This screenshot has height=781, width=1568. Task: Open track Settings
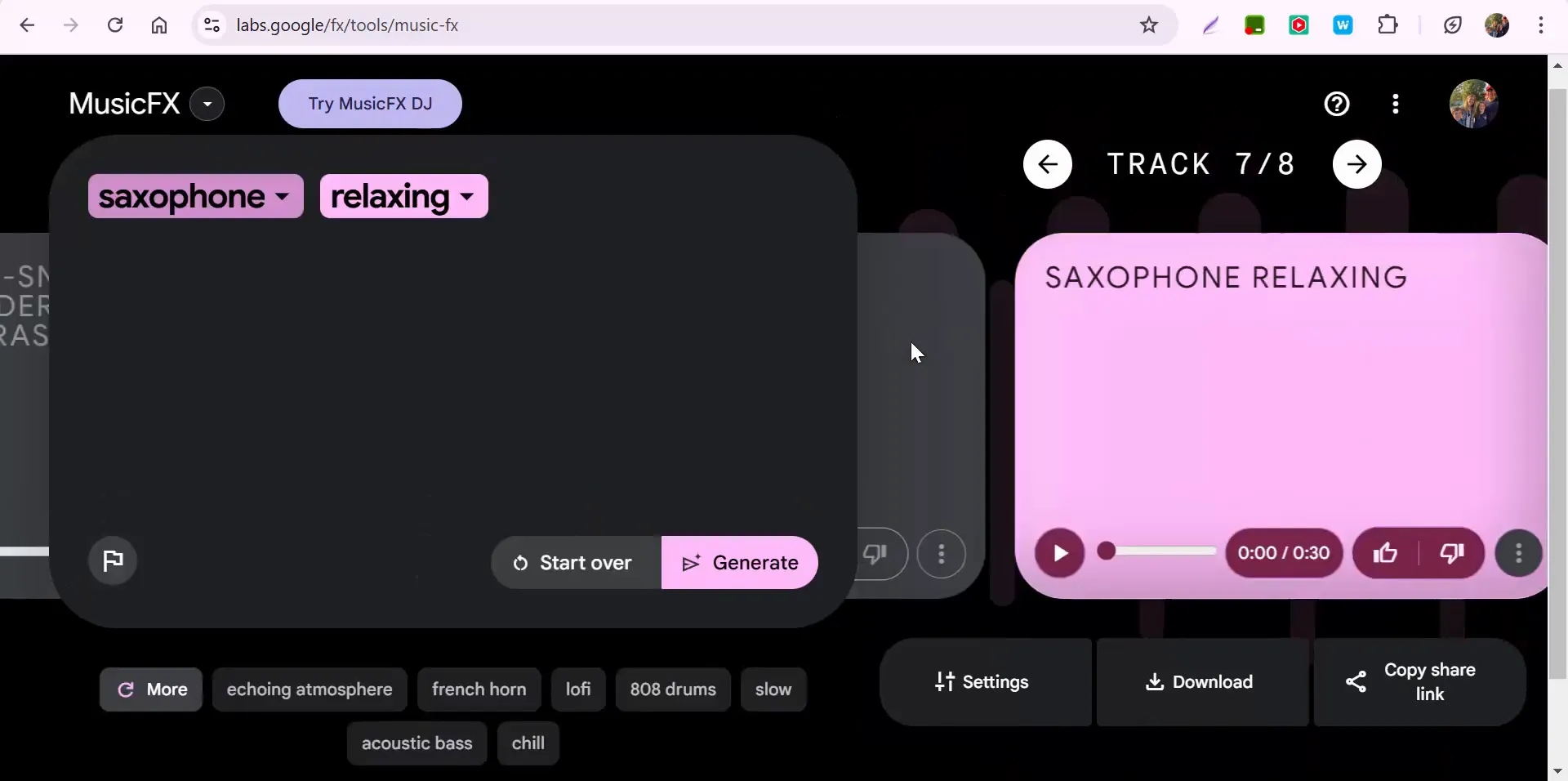coord(986,682)
